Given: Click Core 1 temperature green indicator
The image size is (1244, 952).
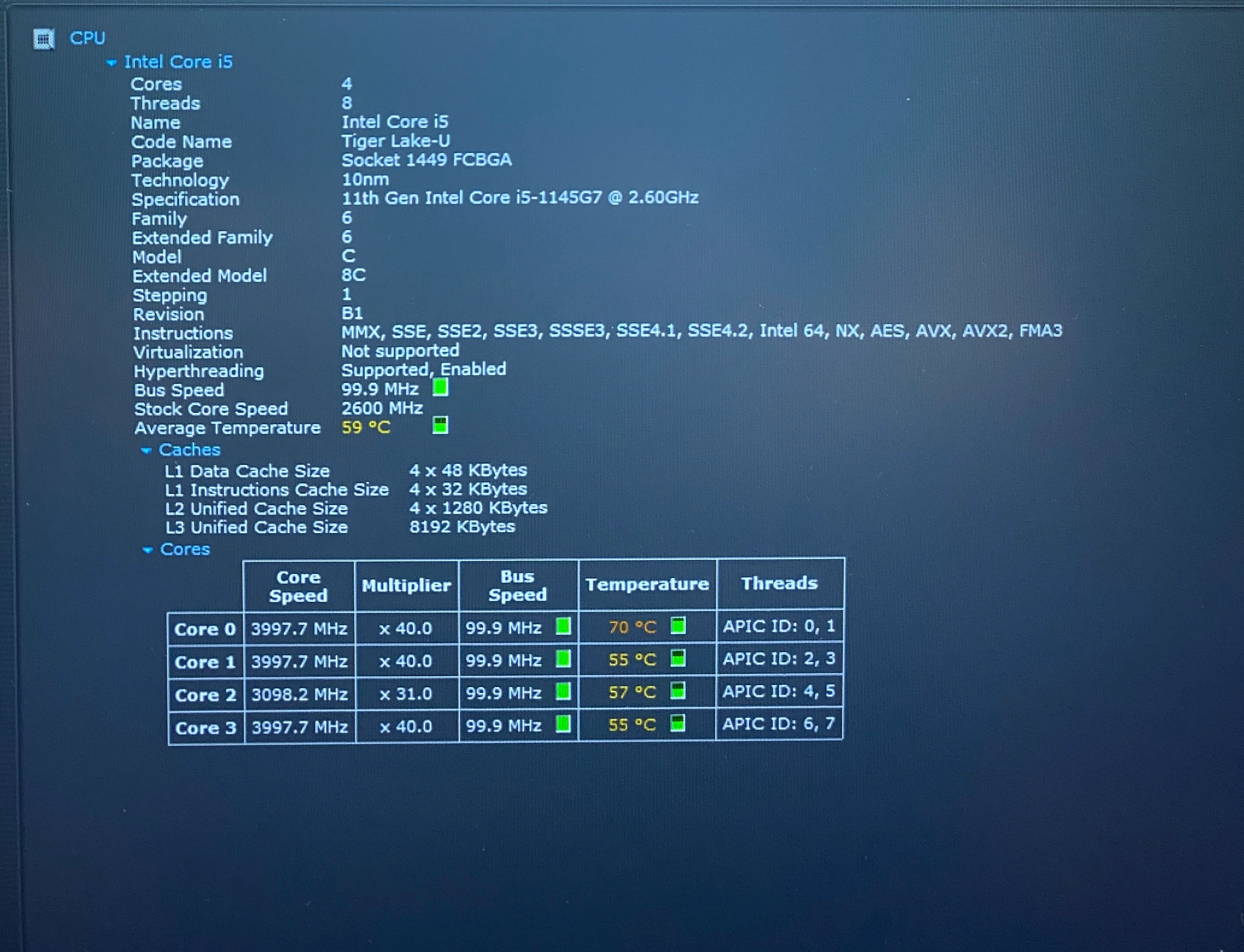Looking at the screenshot, I should (x=678, y=658).
